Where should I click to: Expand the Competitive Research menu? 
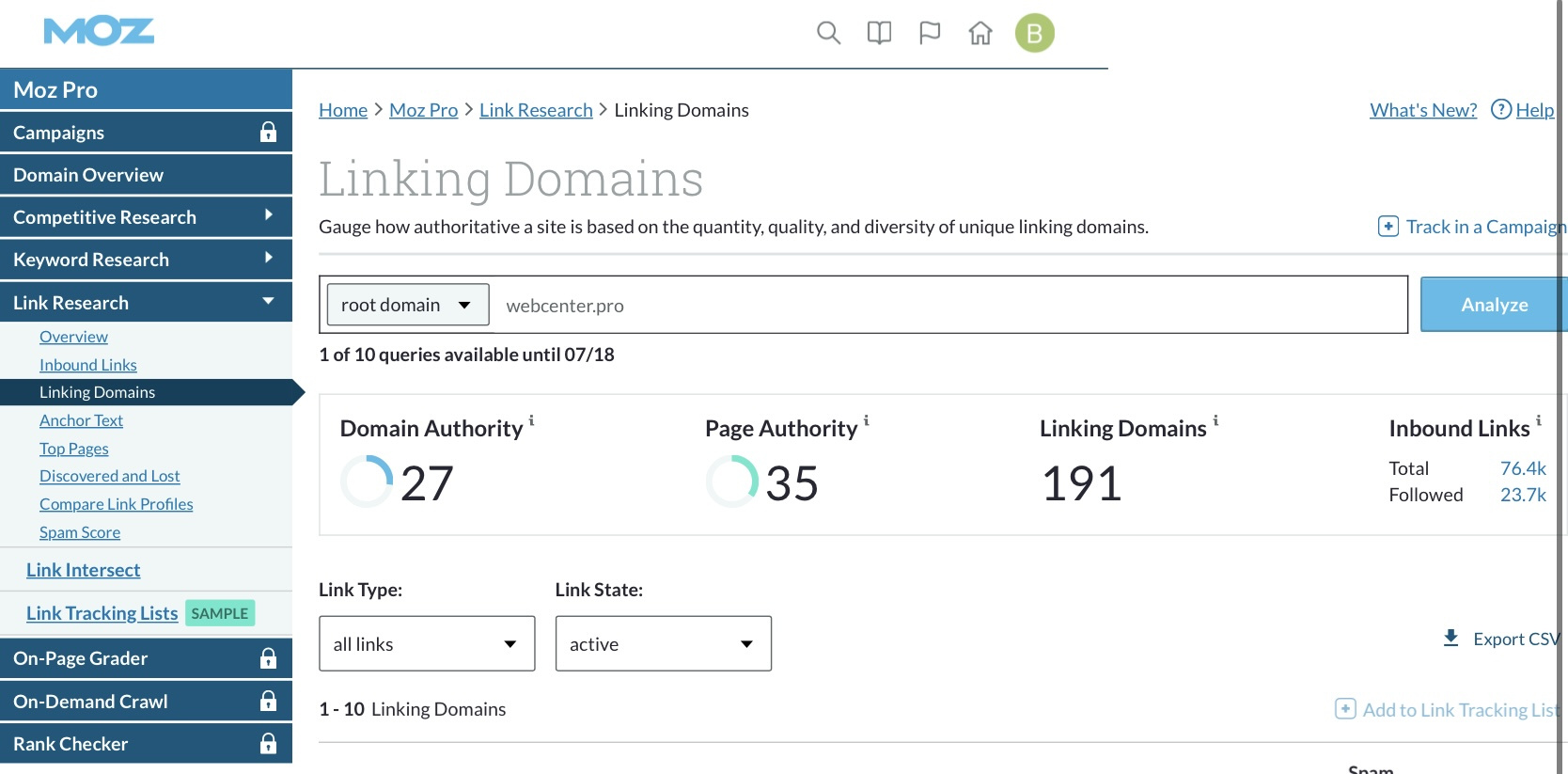[146, 217]
